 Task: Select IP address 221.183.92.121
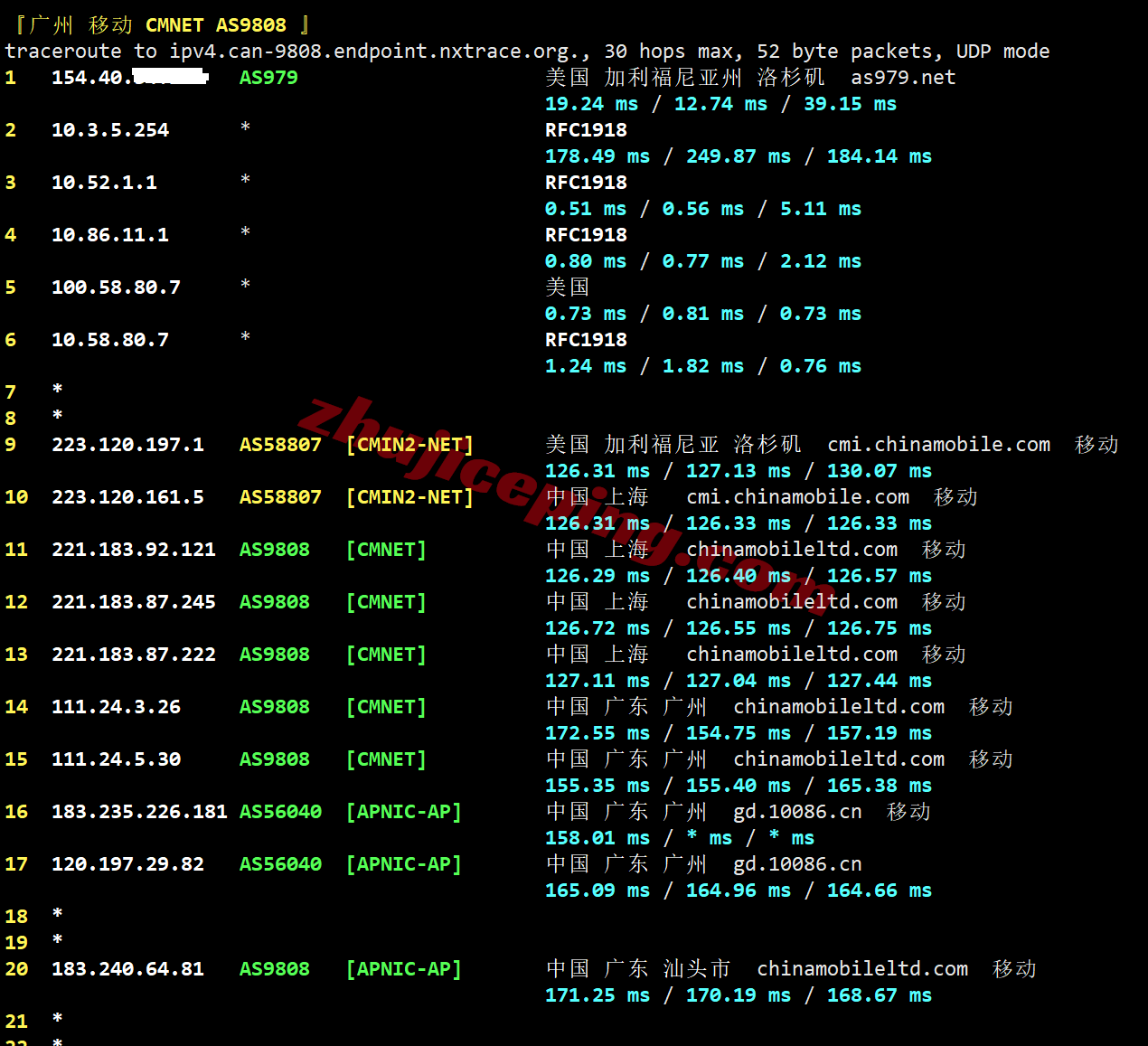134,550
